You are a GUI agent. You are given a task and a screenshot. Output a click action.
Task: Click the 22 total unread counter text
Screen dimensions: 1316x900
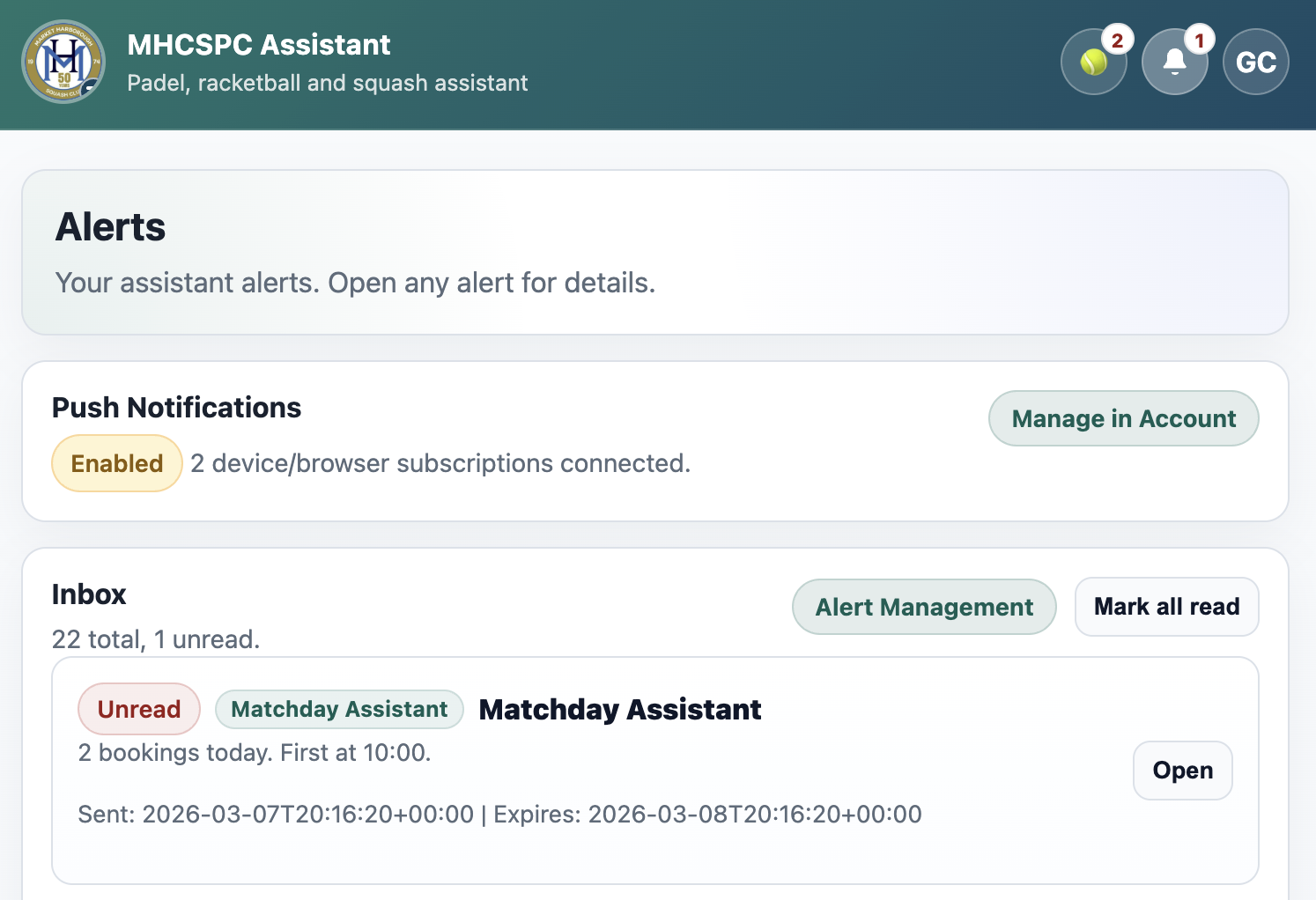coord(155,639)
